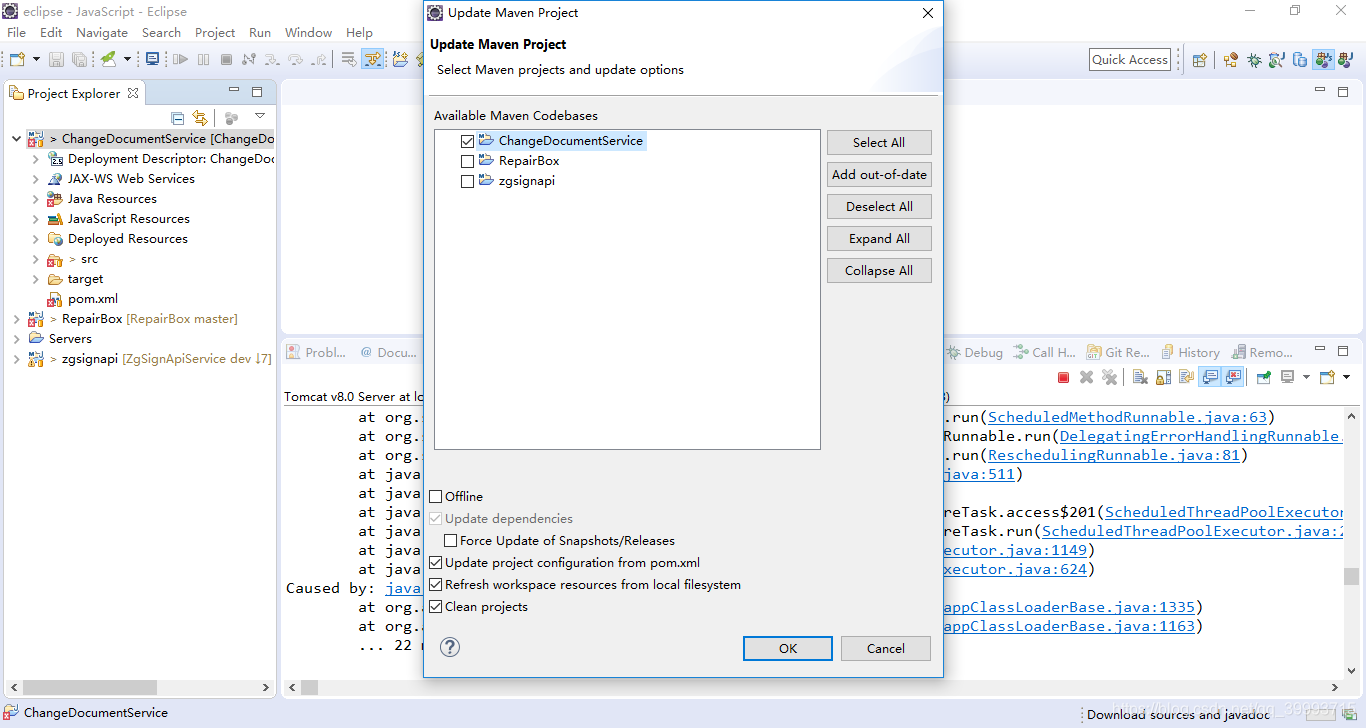
Task: Click the Save All toolbar icon
Action: [x=80, y=59]
